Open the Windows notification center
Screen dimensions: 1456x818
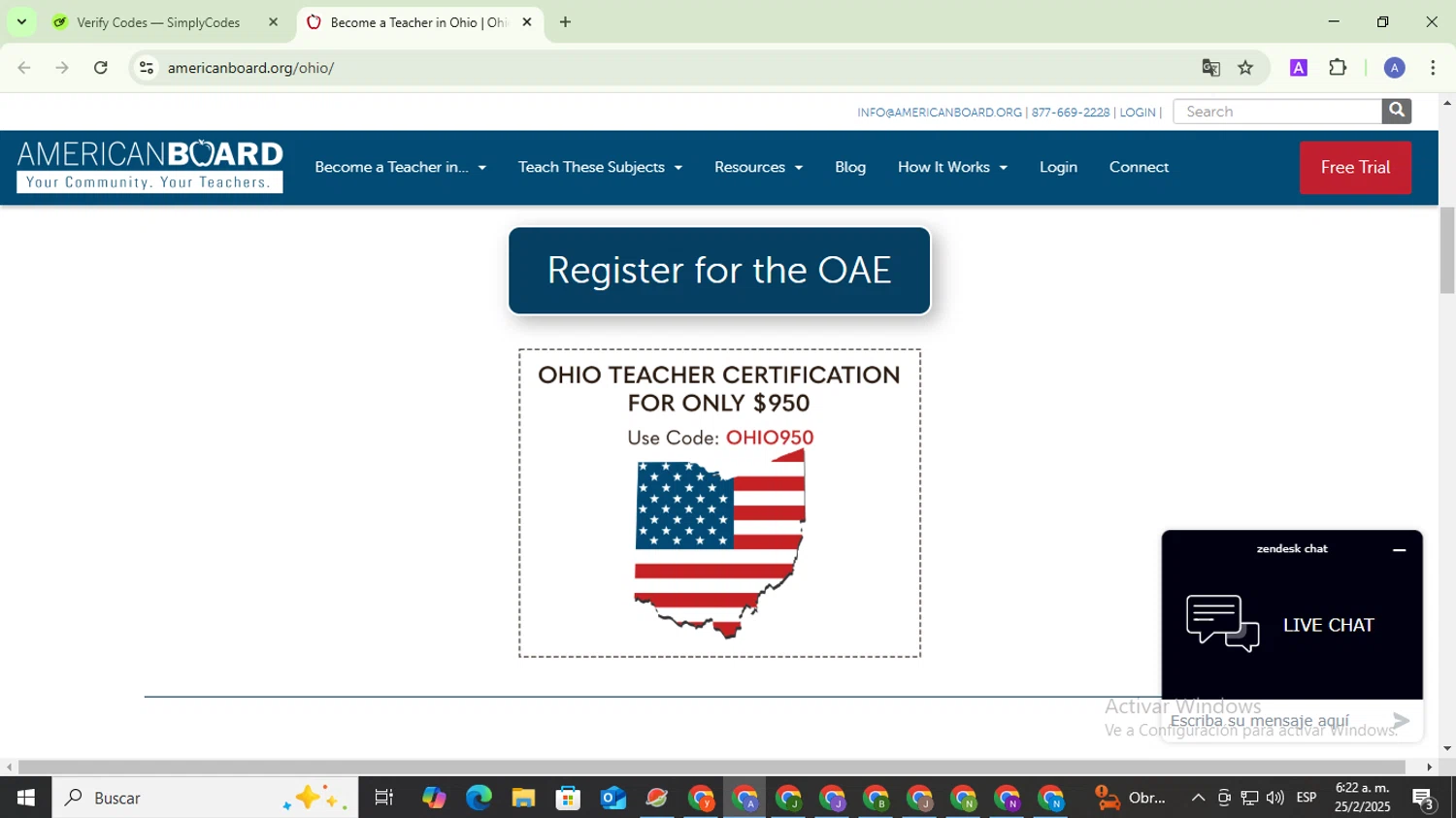[1424, 799]
